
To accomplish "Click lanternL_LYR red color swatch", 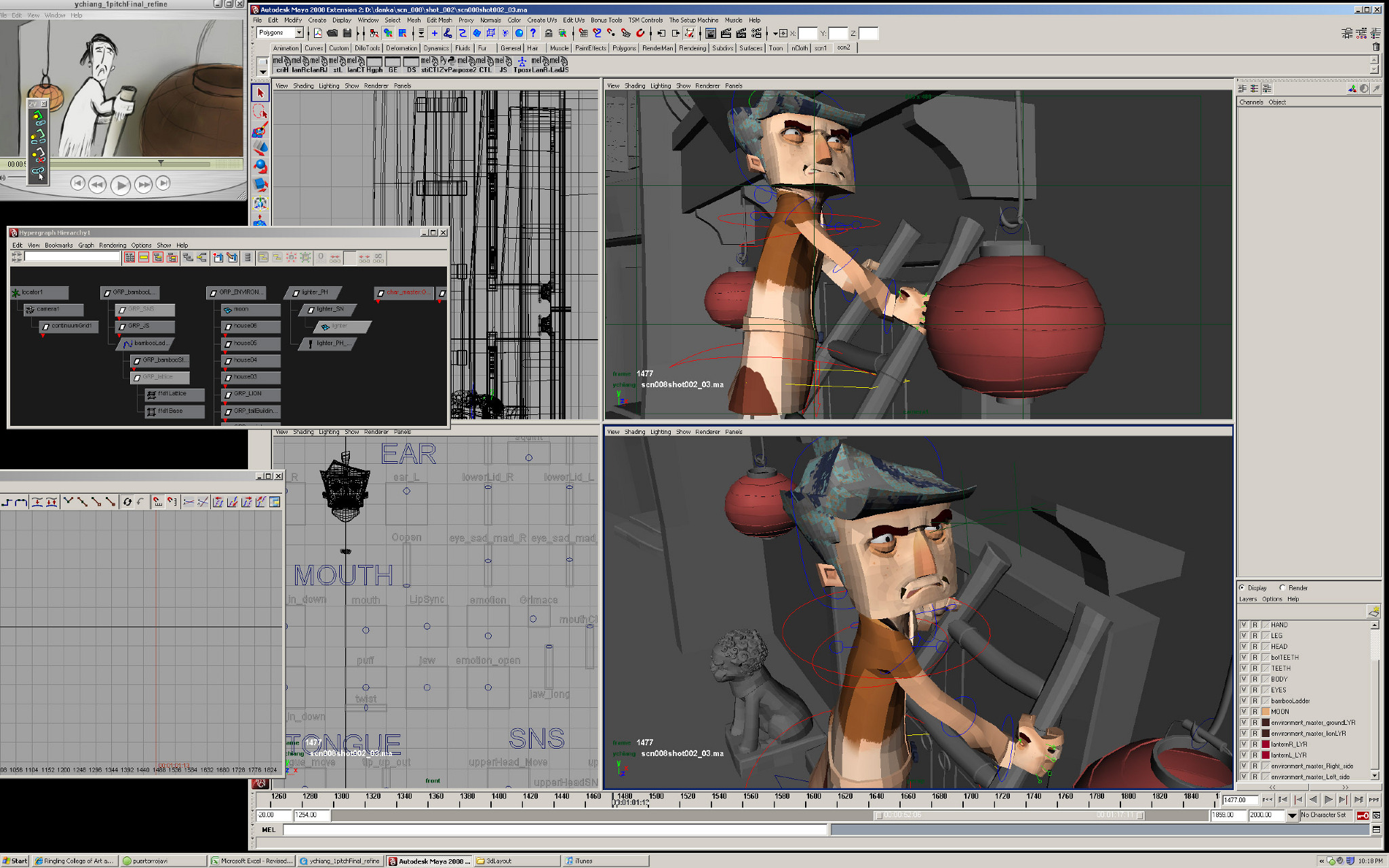I will 1266,755.
